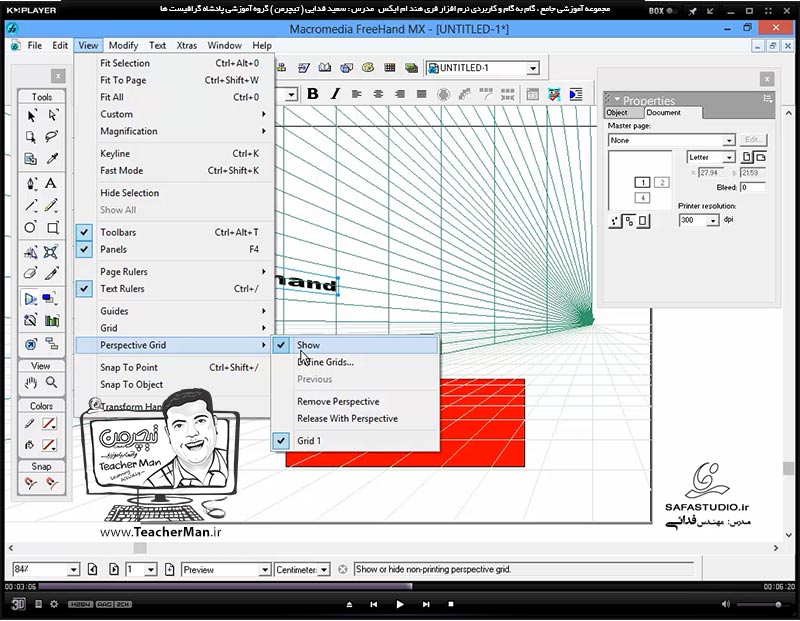Select the Rectangle tool
Viewport: 800px width, 621px height.
[52, 228]
